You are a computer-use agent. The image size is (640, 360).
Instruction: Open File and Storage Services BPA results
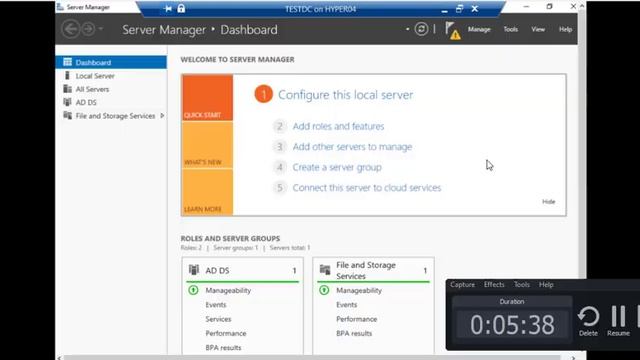point(354,333)
